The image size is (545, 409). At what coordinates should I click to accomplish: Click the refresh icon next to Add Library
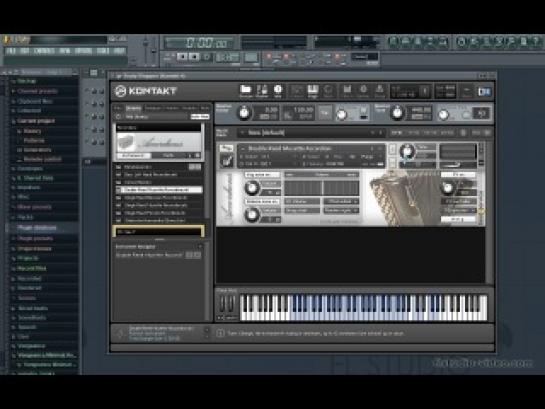119,117
